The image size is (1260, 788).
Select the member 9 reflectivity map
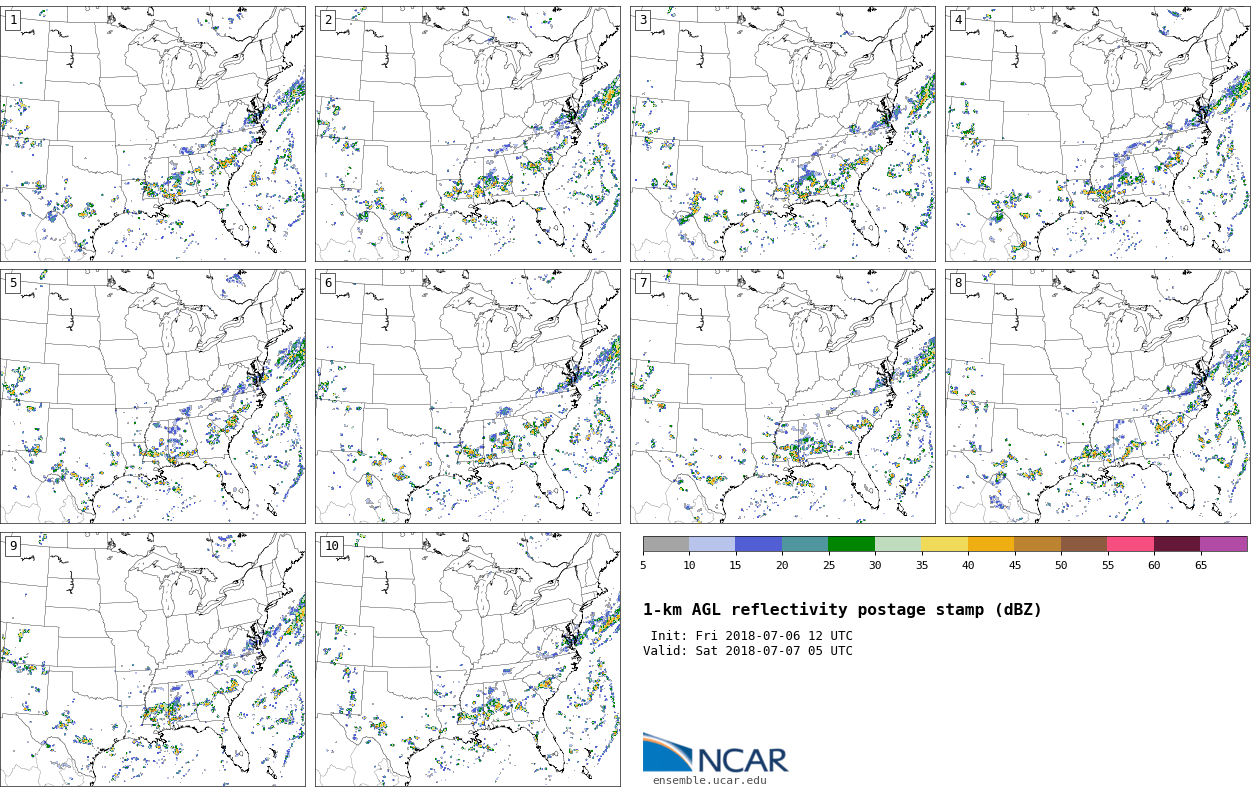[153, 659]
